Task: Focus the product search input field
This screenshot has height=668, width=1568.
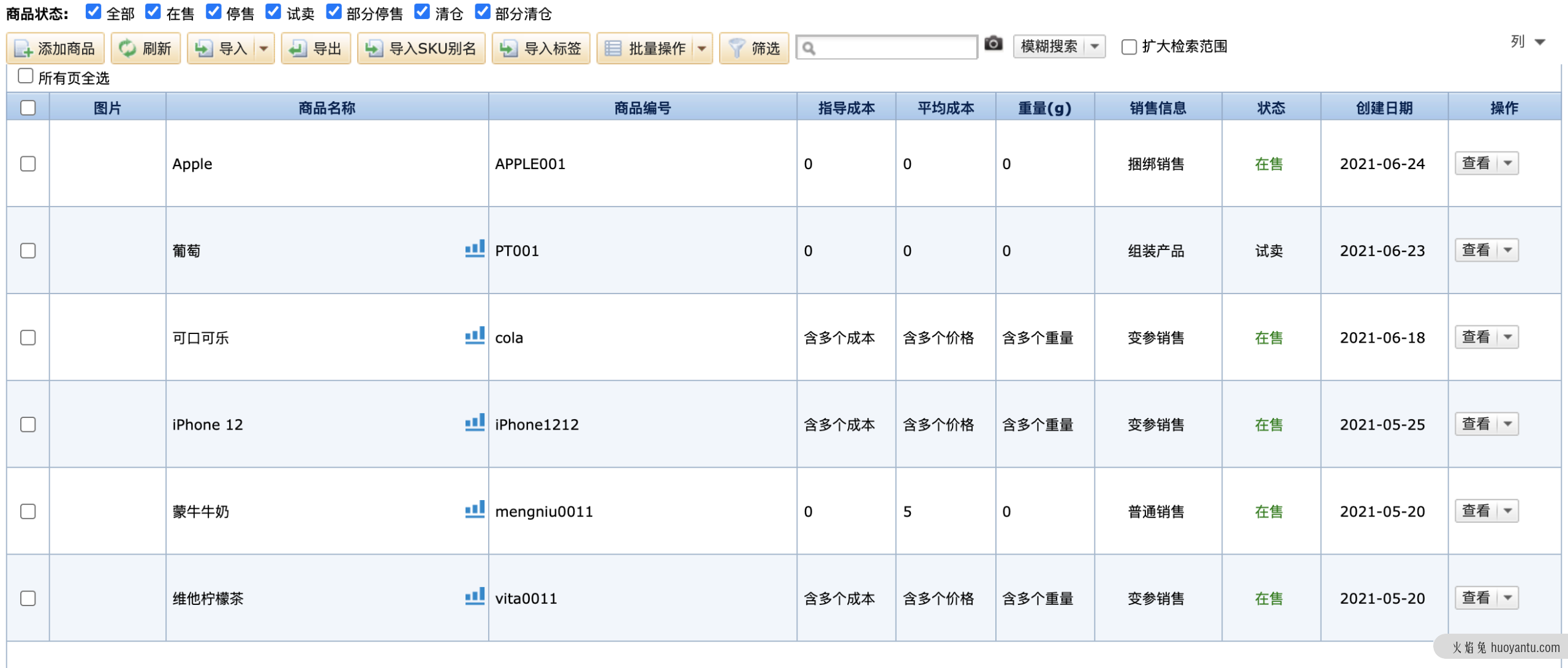Action: (x=886, y=48)
